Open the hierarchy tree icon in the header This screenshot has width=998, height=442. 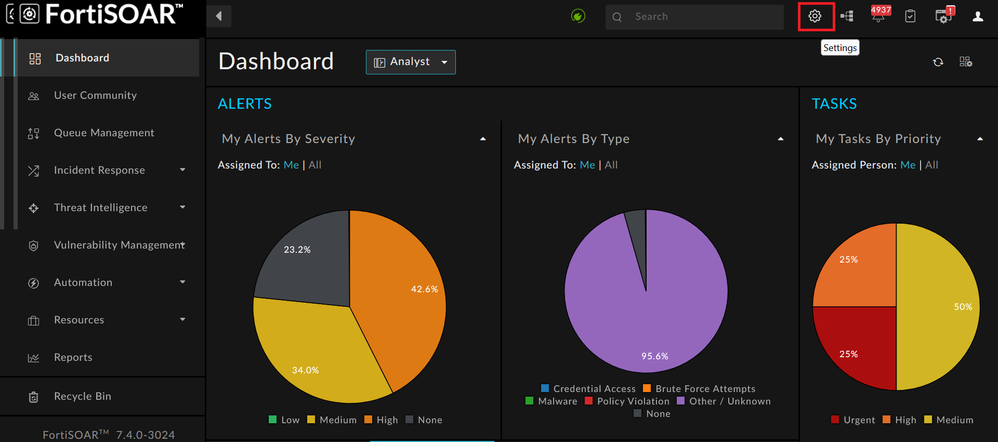(847, 17)
